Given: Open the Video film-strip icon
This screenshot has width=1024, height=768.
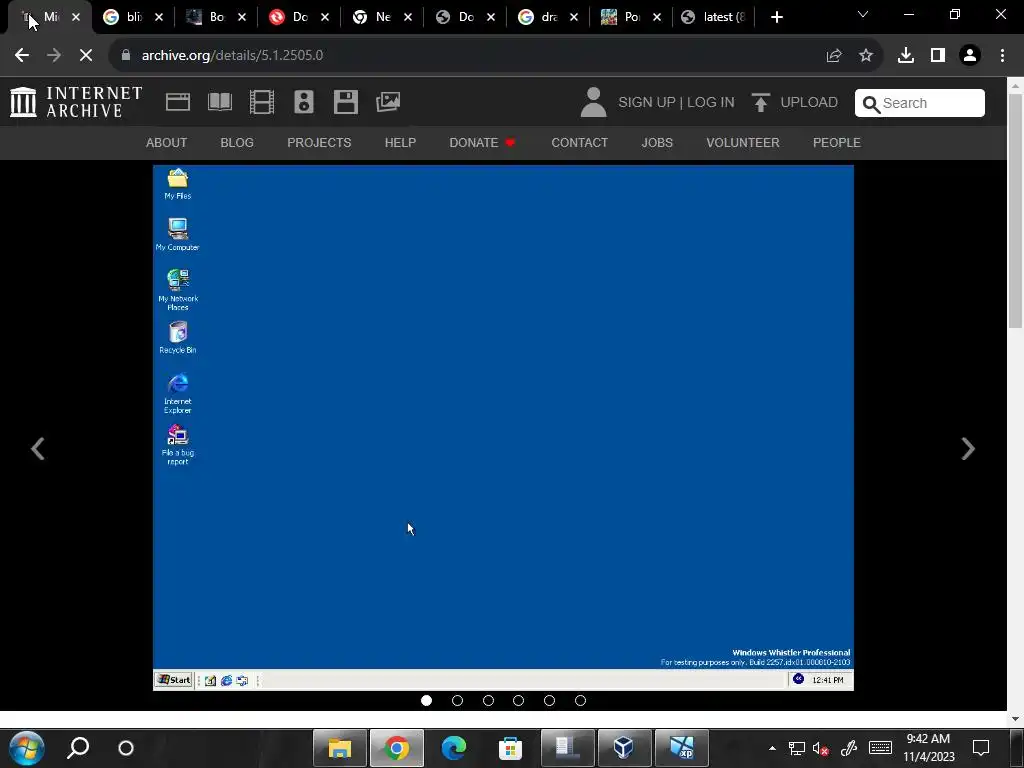Looking at the screenshot, I should (262, 102).
